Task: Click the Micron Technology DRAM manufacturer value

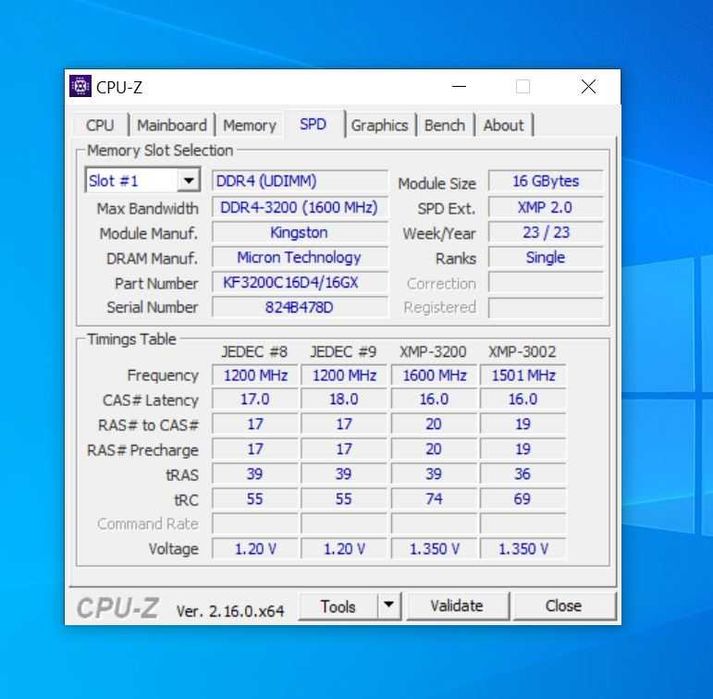Action: coord(300,257)
